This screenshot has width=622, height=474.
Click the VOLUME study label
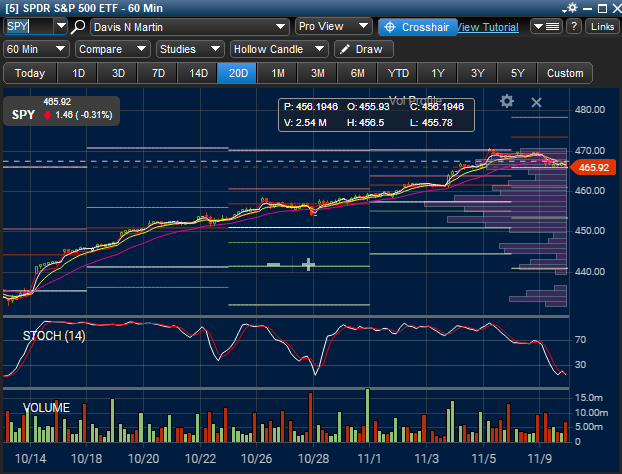(x=46, y=408)
